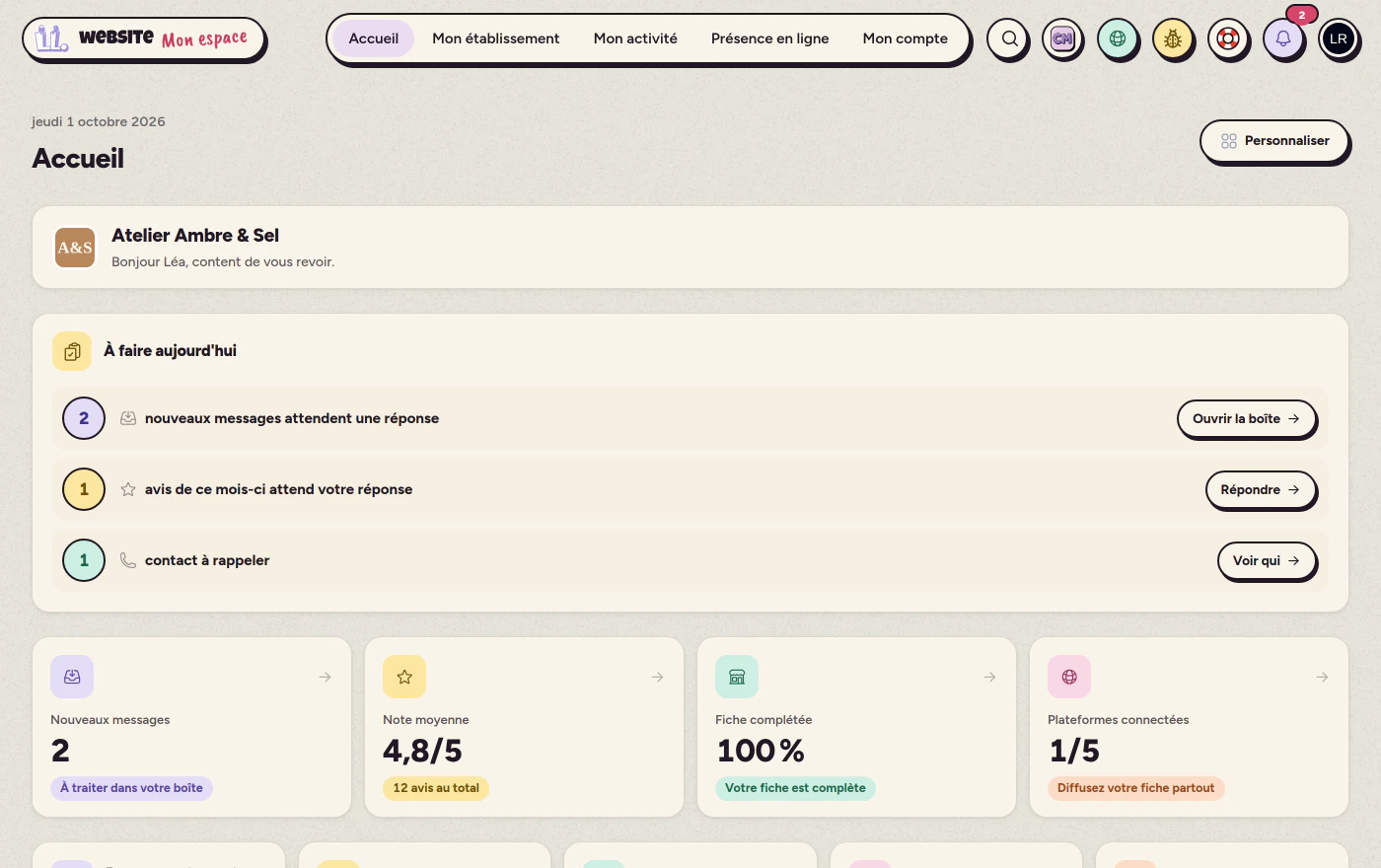This screenshot has width=1381, height=868.
Task: Click the clipboard icon beside À faire aujourd'hui
Action: pos(72,351)
